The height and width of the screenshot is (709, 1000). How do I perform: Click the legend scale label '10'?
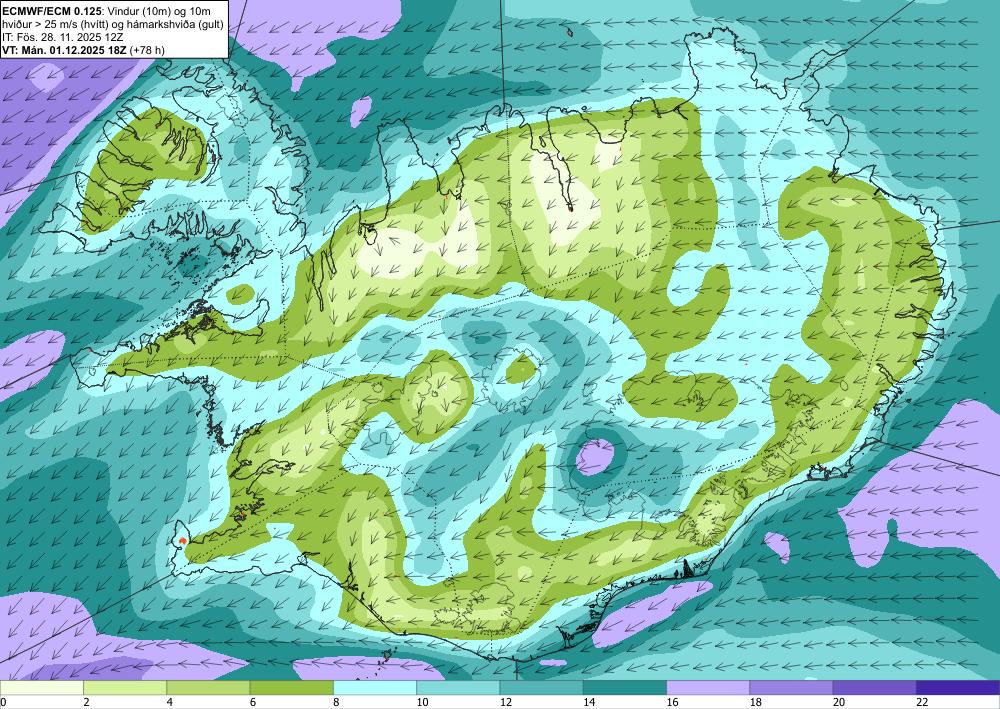(x=422, y=702)
